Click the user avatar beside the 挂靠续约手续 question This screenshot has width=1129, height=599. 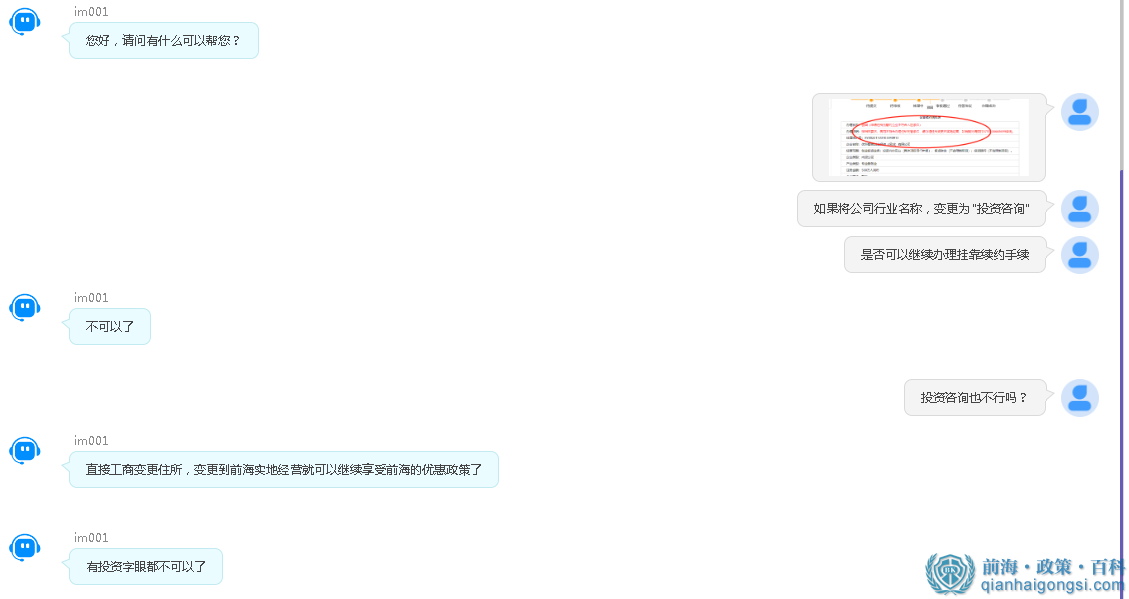pyautogui.click(x=1079, y=255)
